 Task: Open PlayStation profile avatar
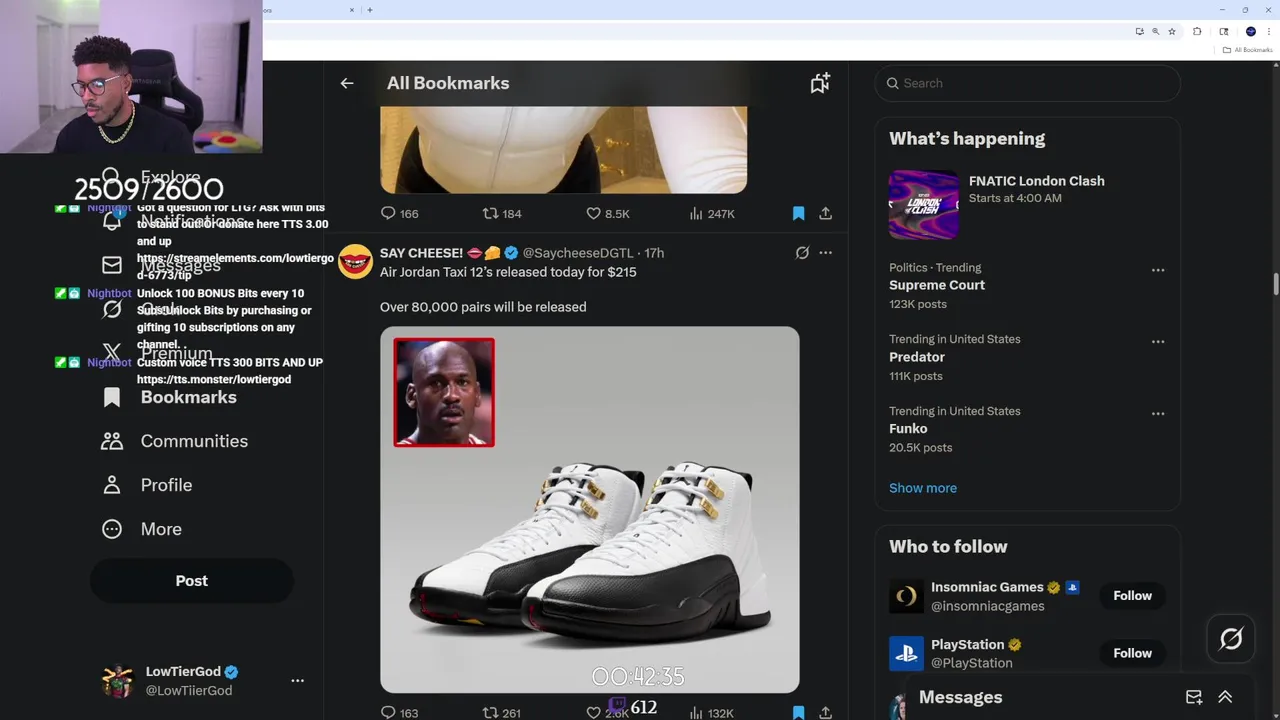pyautogui.click(x=906, y=653)
